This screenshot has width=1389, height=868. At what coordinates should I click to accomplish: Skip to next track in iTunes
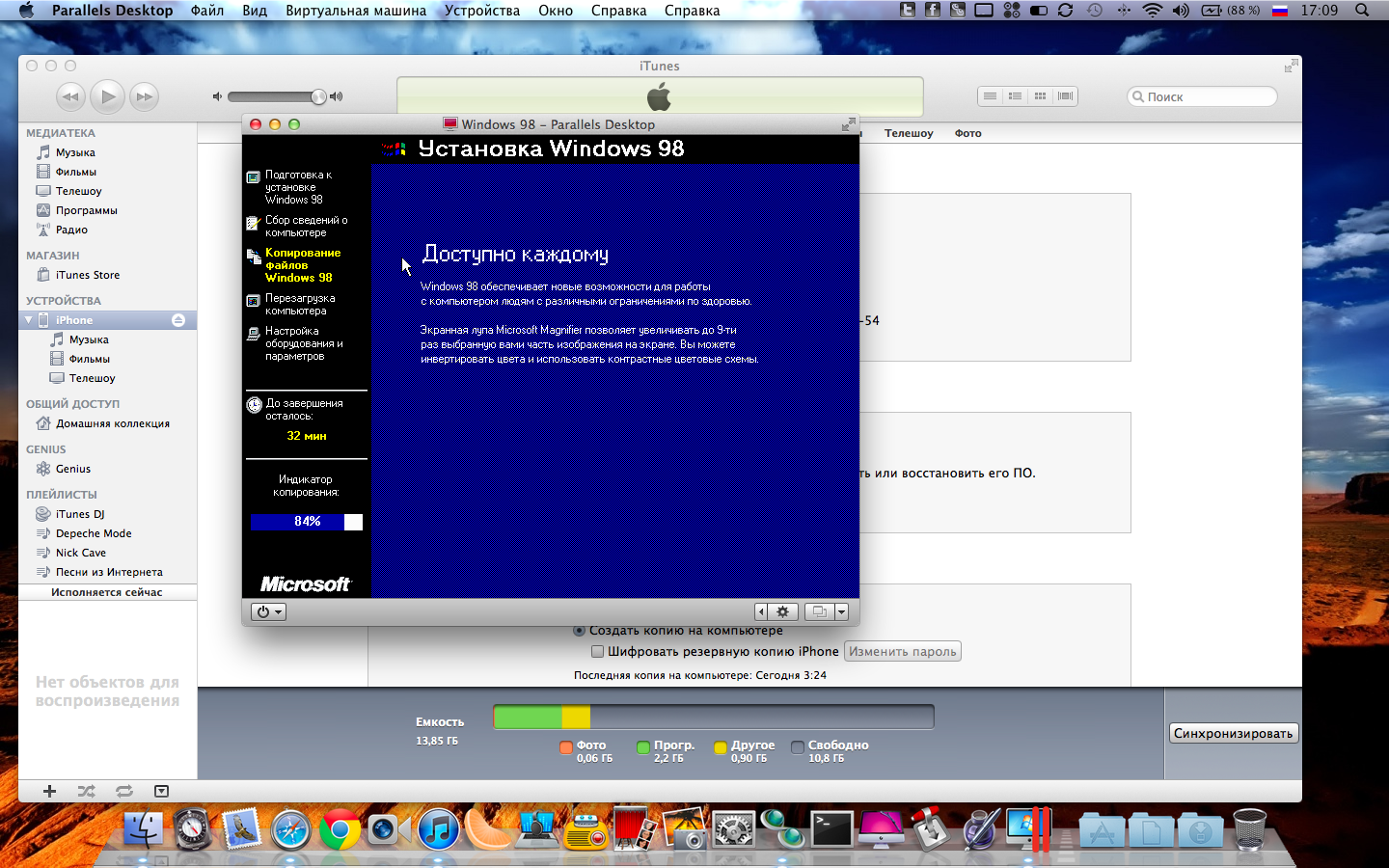pos(145,96)
